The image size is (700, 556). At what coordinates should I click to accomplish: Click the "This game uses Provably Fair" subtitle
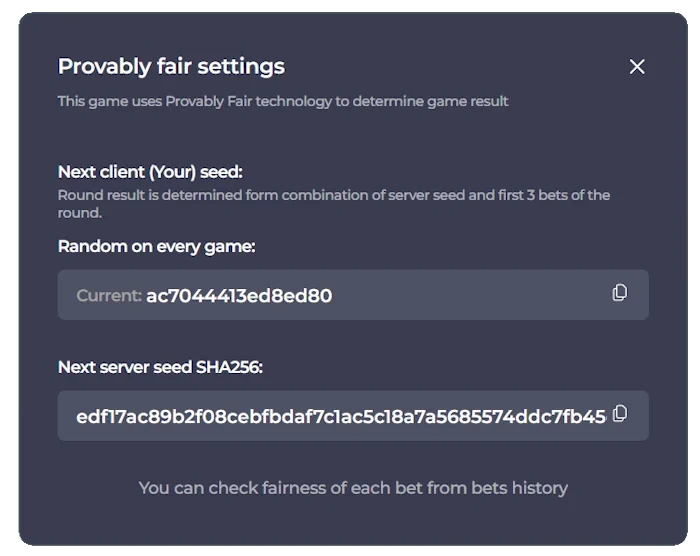click(283, 101)
